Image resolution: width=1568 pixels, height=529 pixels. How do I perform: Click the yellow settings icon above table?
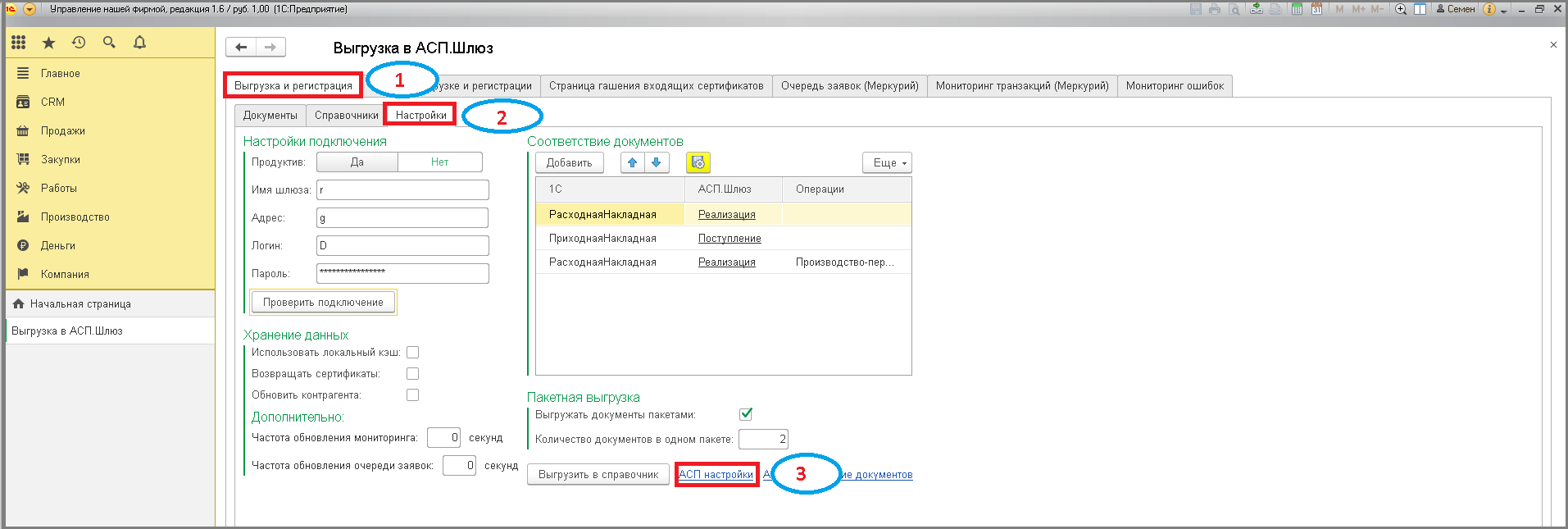698,162
